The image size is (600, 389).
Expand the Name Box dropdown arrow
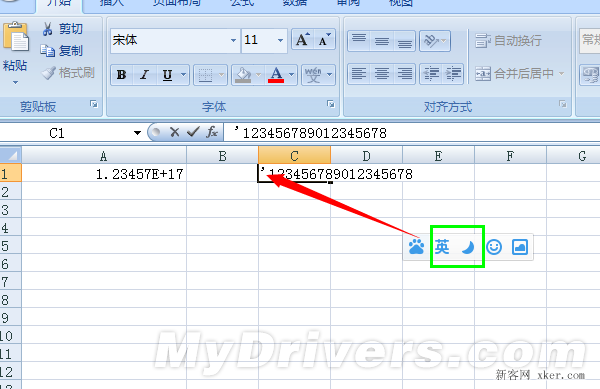137,133
